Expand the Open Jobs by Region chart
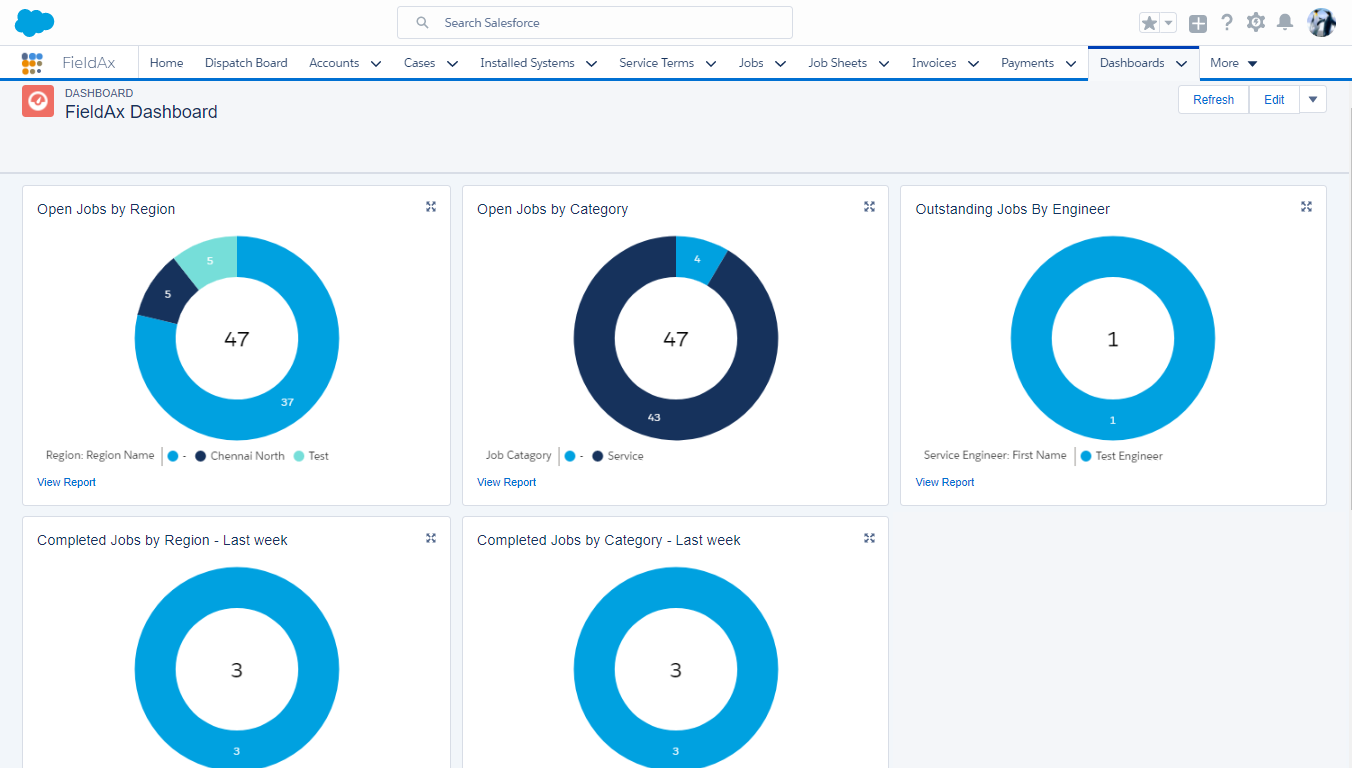1352x768 pixels. (x=431, y=206)
